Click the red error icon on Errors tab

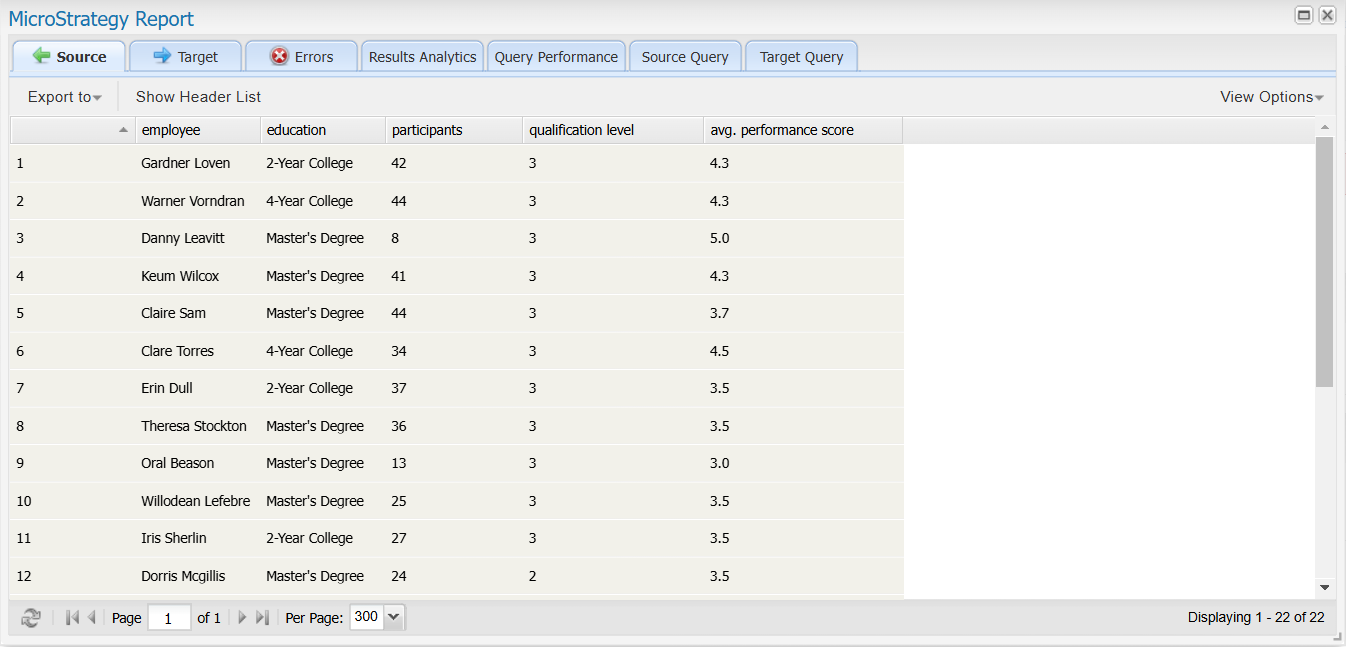point(278,57)
